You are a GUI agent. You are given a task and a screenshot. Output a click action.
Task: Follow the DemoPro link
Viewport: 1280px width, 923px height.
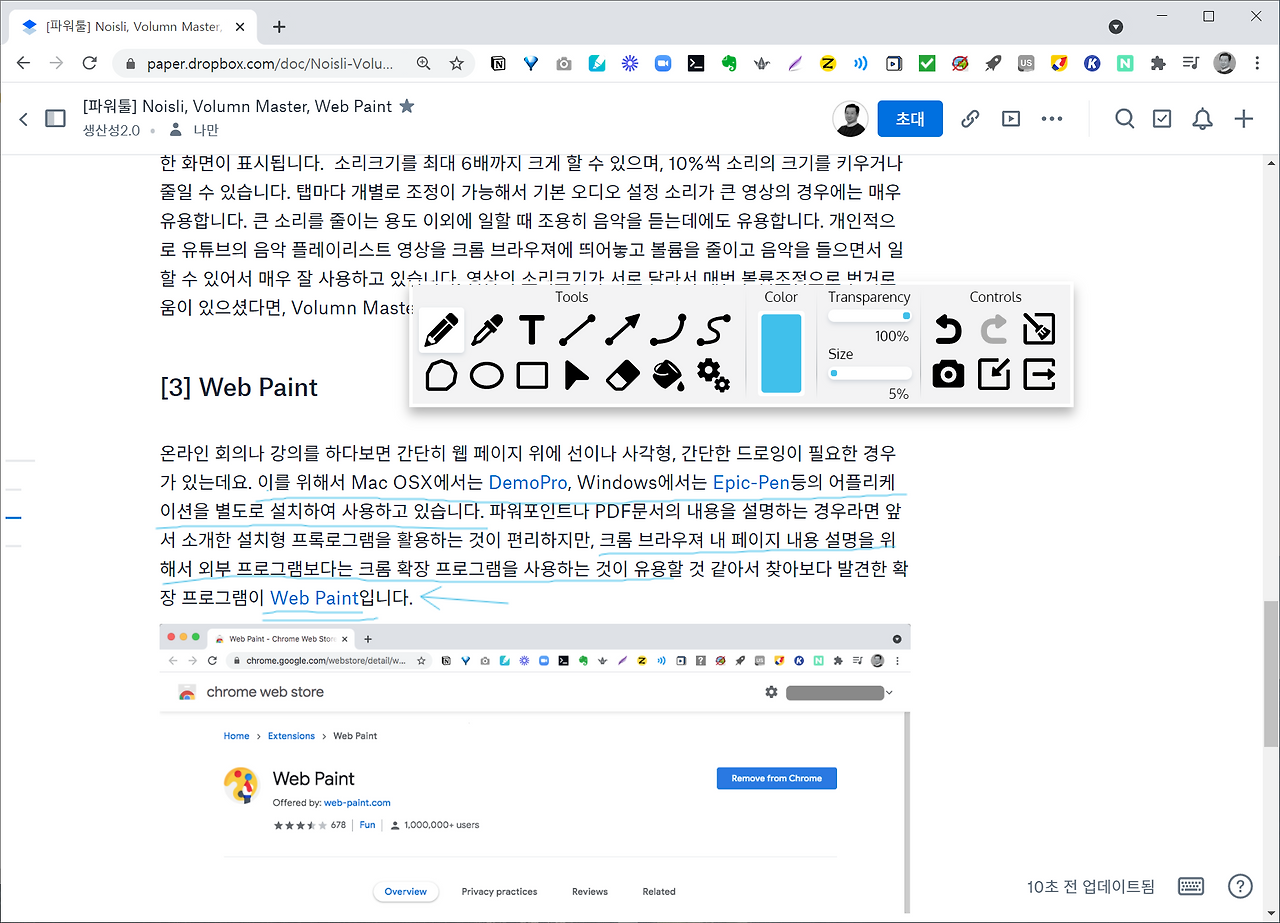point(528,483)
